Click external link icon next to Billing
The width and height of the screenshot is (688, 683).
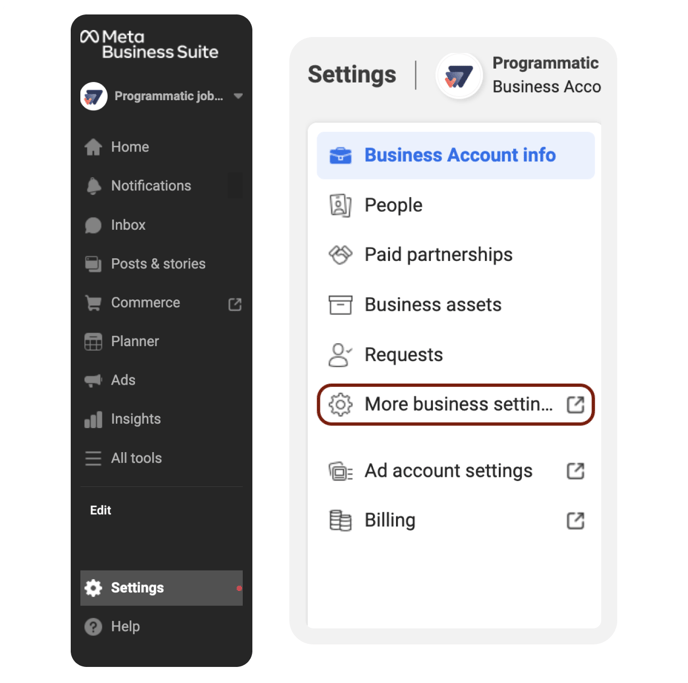(x=575, y=521)
